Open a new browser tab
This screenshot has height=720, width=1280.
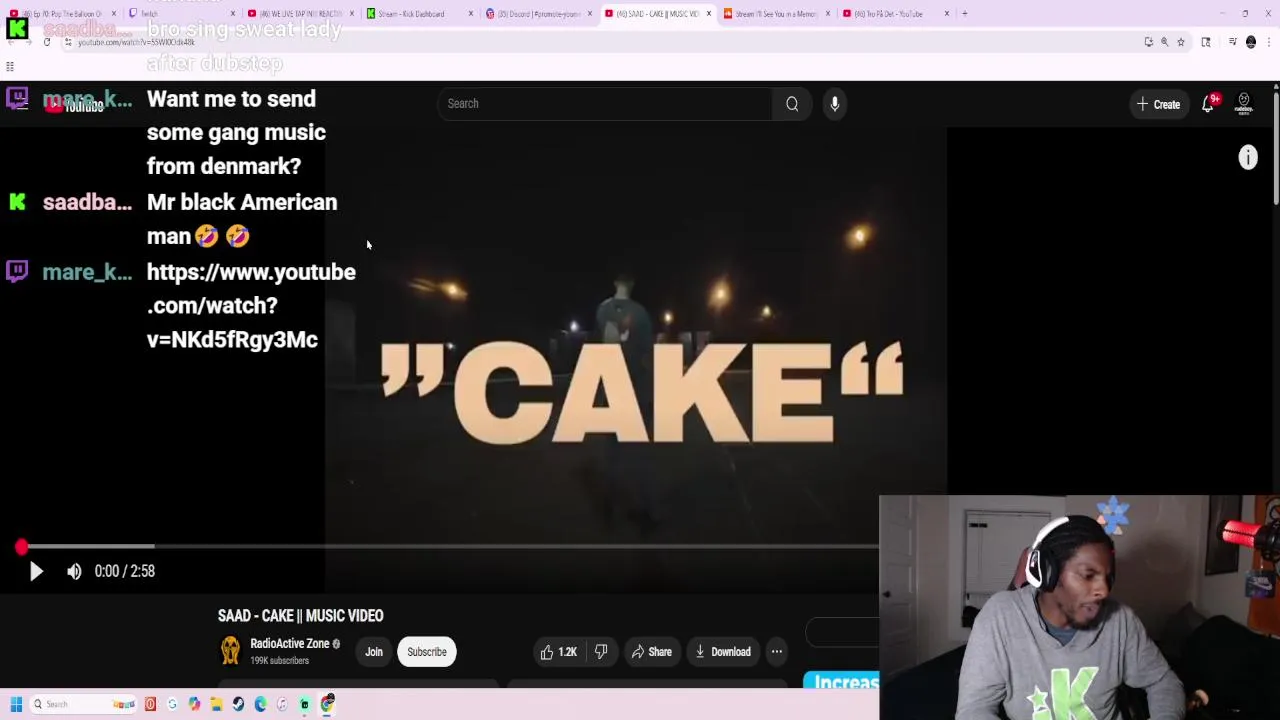point(964,14)
